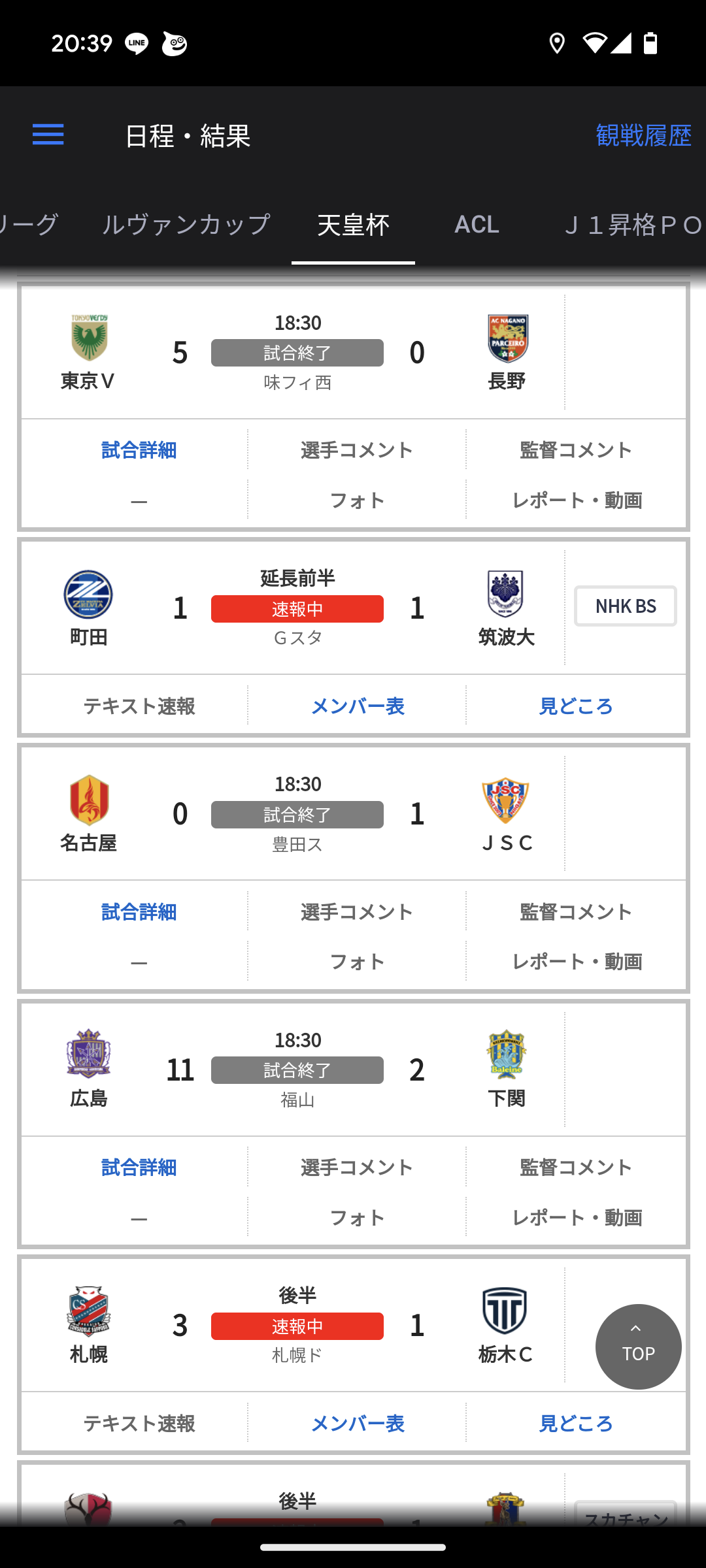Open メンバー表 for Machida vs Tsukuba
The width and height of the screenshot is (706, 1568).
(x=357, y=706)
